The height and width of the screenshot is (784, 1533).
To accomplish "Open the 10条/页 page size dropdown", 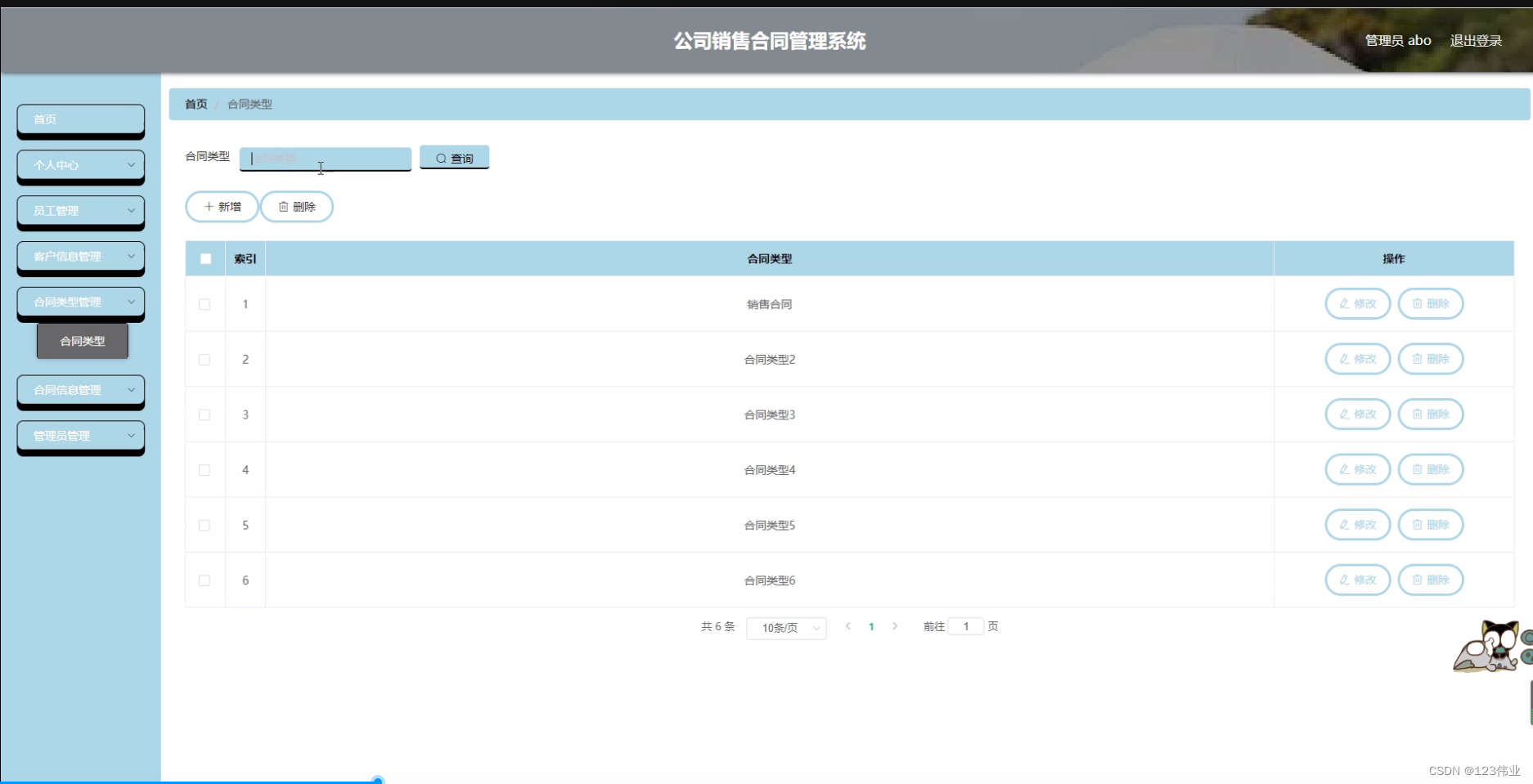I will tap(785, 628).
